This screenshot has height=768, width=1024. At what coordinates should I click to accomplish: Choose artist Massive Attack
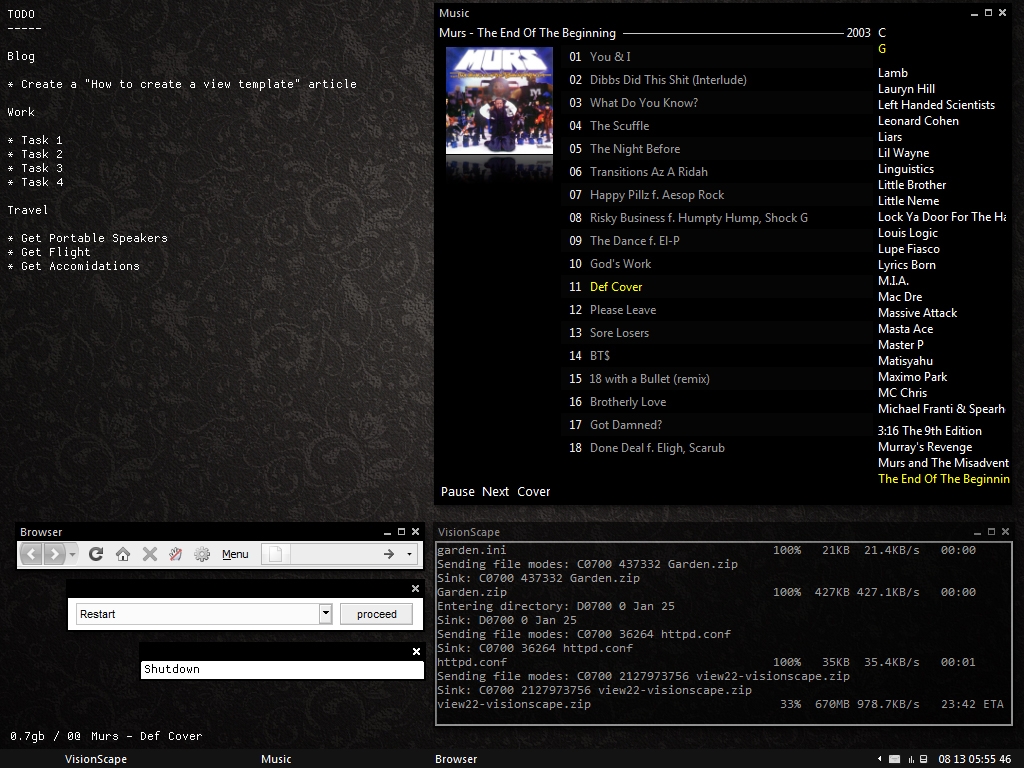click(917, 313)
